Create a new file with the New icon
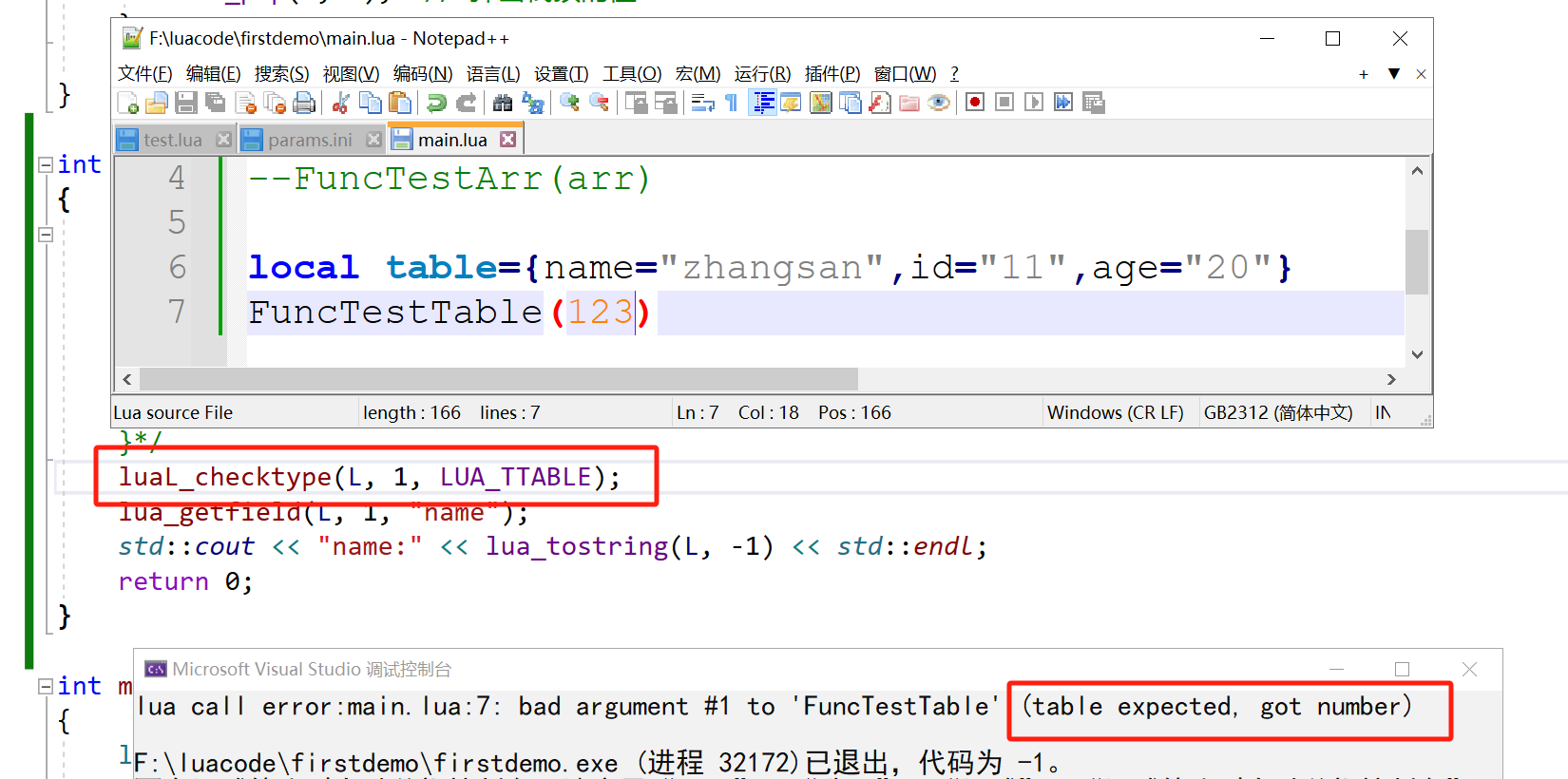1568x779 pixels. 127,103
